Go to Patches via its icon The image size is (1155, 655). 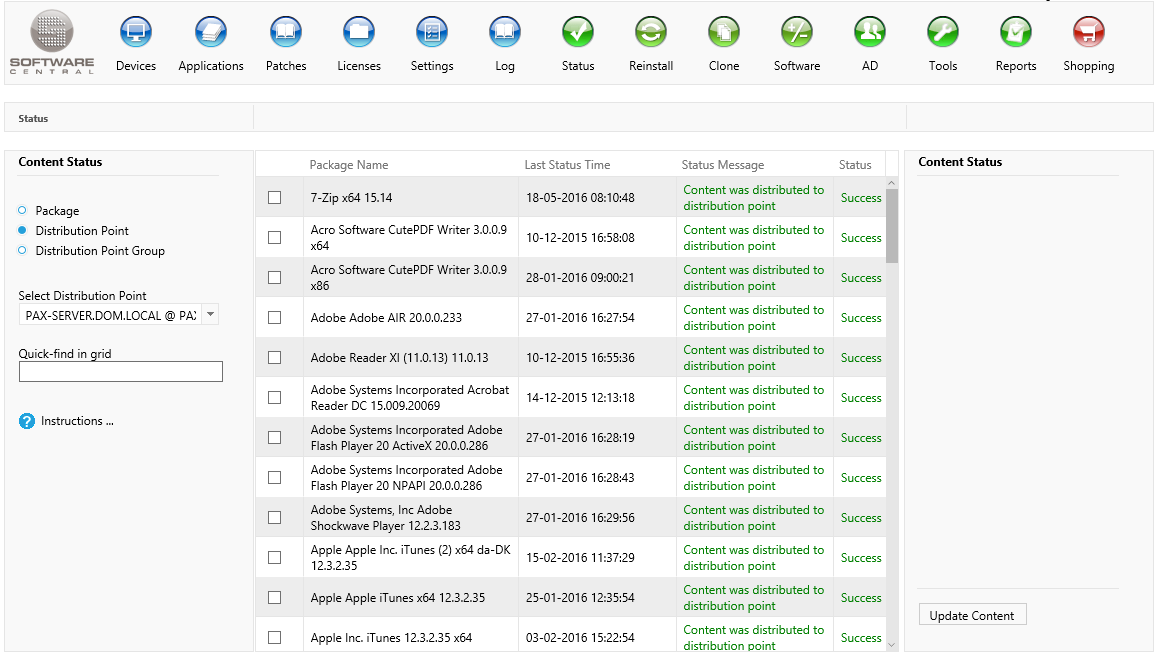(286, 32)
